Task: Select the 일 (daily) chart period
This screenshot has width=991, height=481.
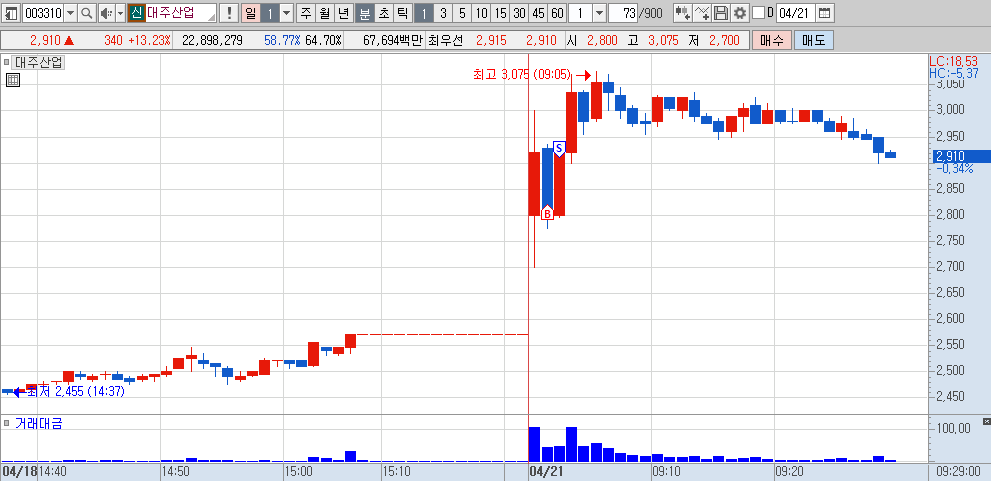Action: tap(251, 13)
